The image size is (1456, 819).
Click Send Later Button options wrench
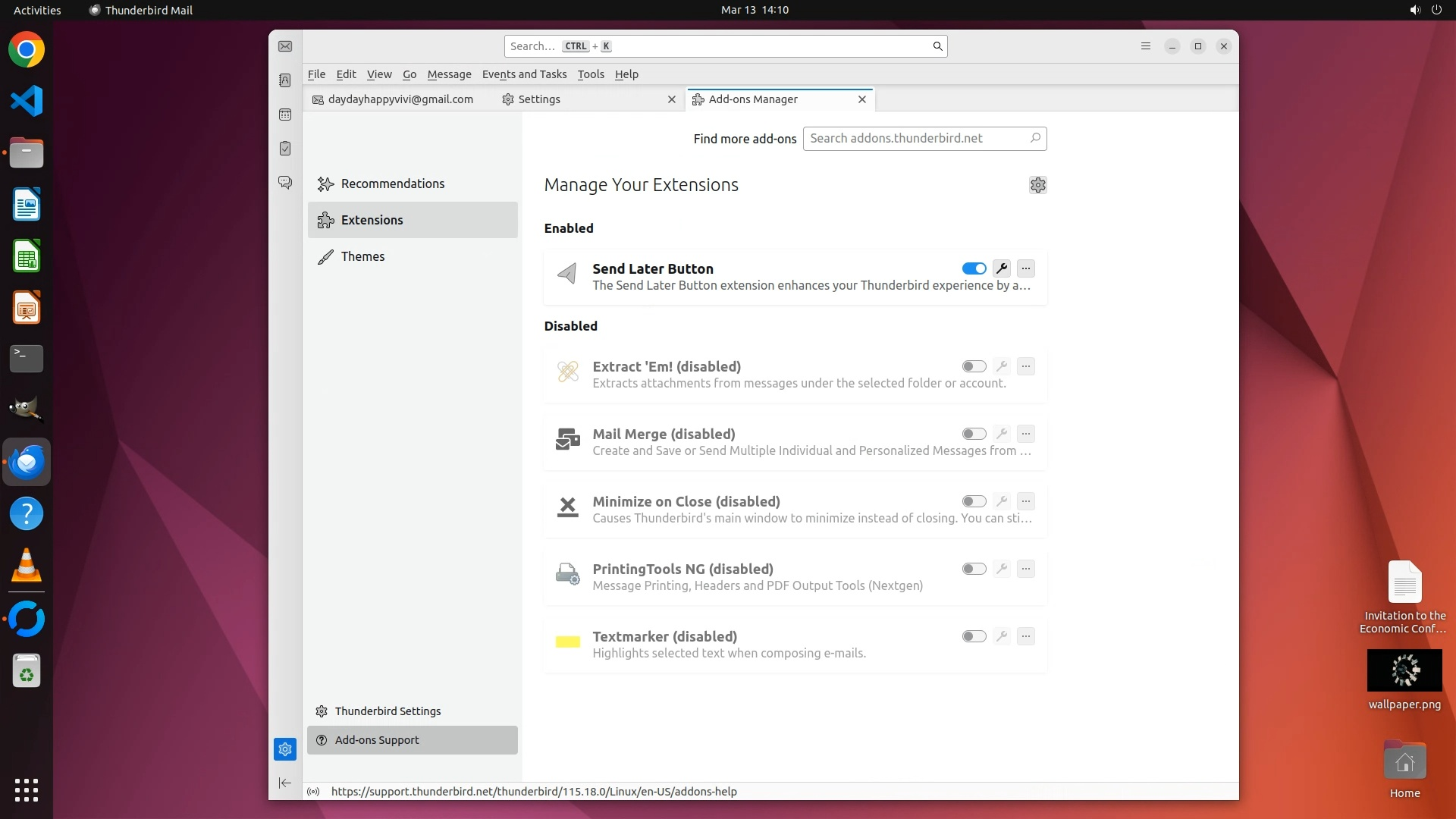pos(1002,268)
